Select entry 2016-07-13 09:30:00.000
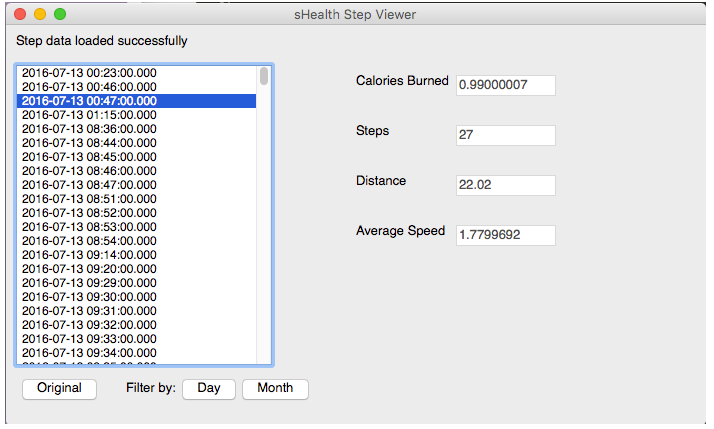The width and height of the screenshot is (714, 429). pyautogui.click(x=136, y=297)
